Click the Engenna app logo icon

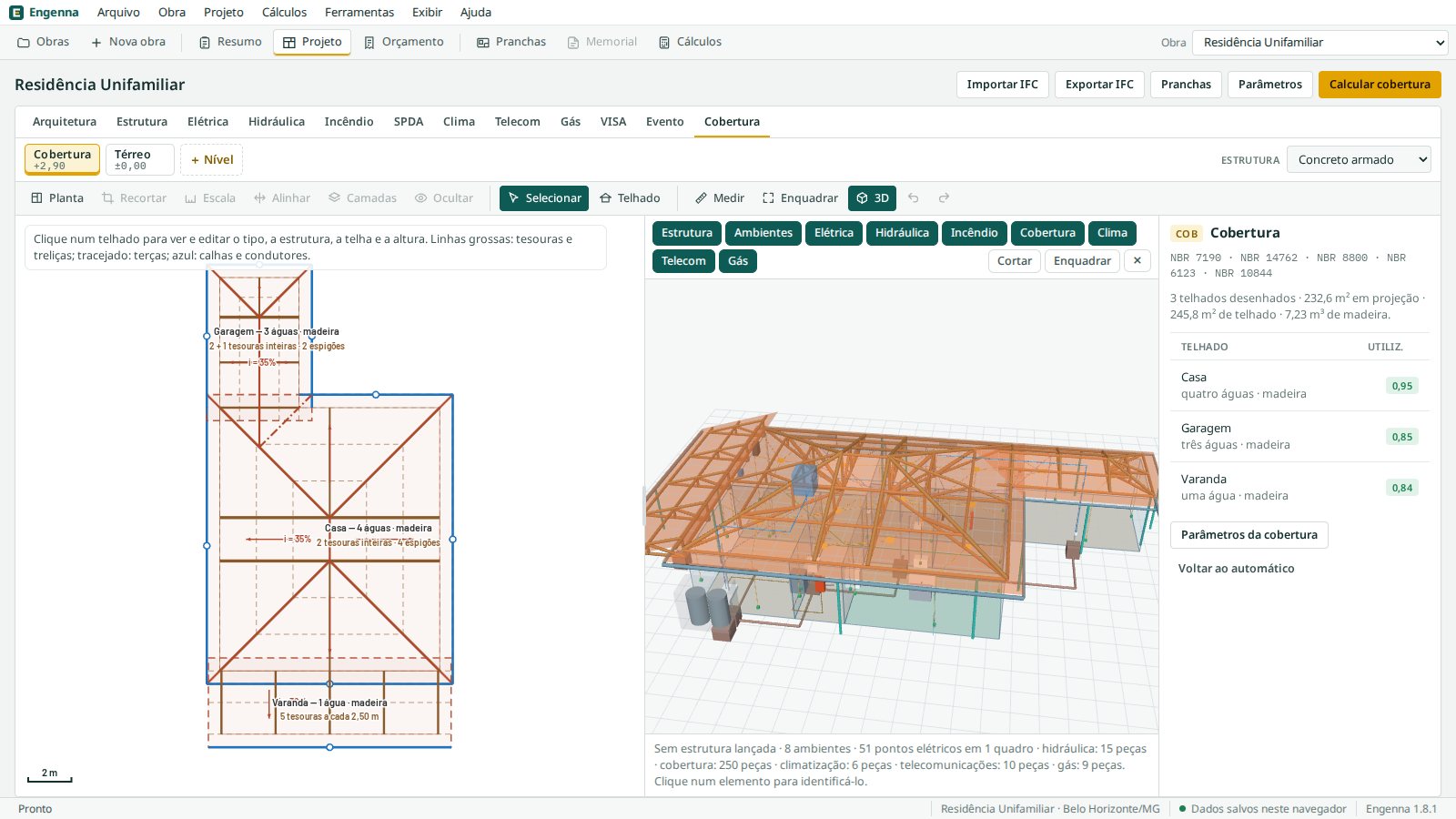pos(16,13)
